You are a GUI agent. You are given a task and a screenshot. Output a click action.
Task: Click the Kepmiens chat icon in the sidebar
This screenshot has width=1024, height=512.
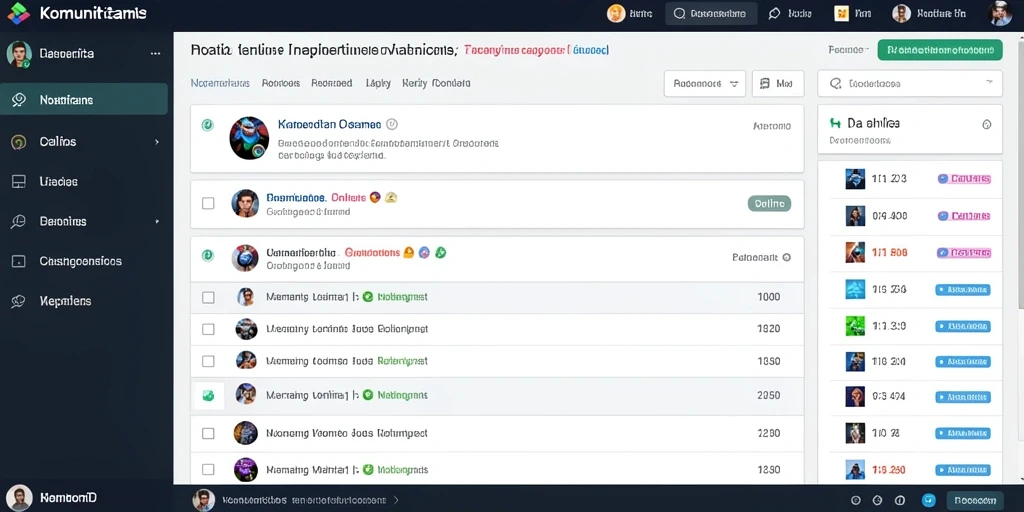(x=18, y=301)
